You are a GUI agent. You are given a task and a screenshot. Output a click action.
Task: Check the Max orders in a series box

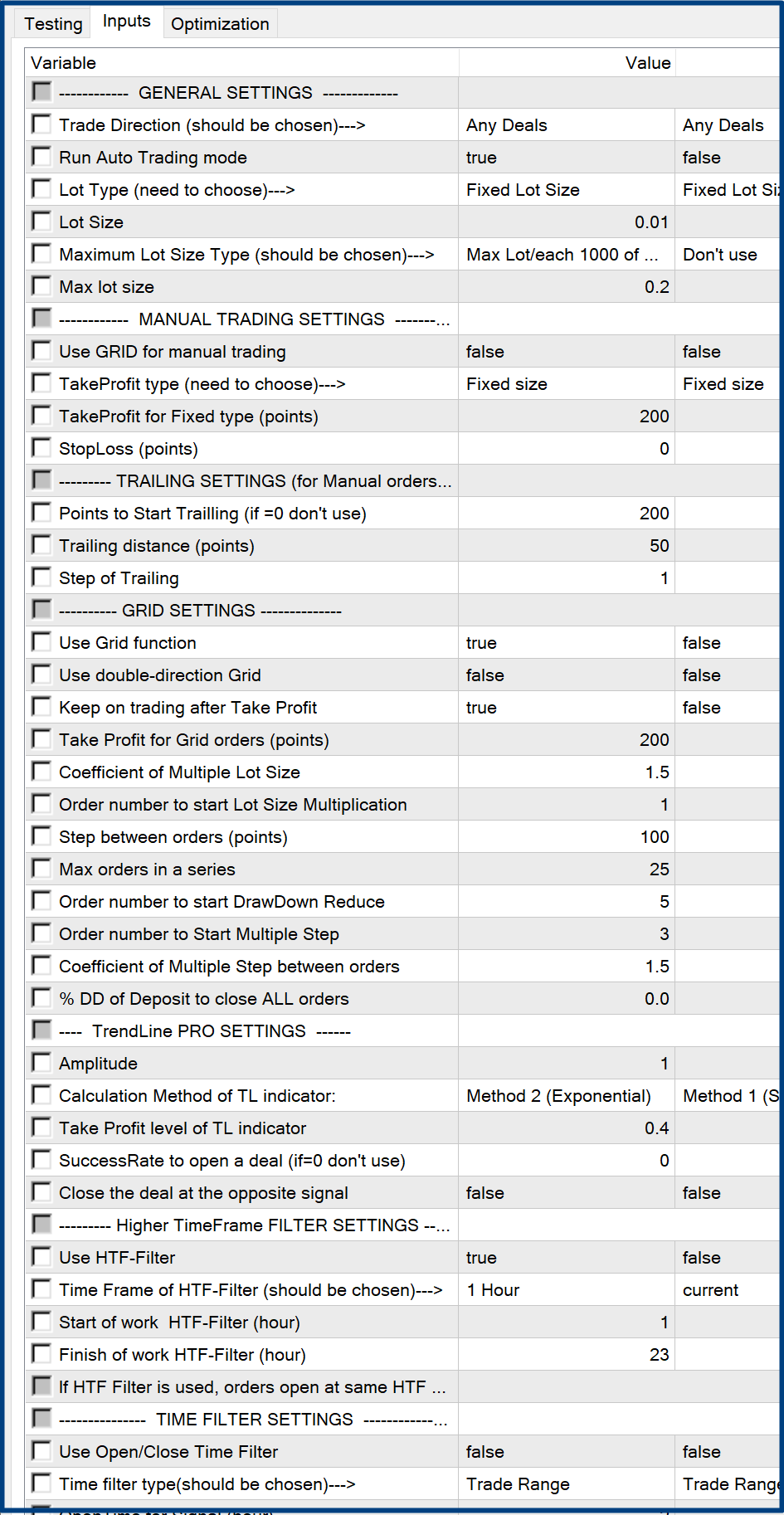click(x=41, y=869)
